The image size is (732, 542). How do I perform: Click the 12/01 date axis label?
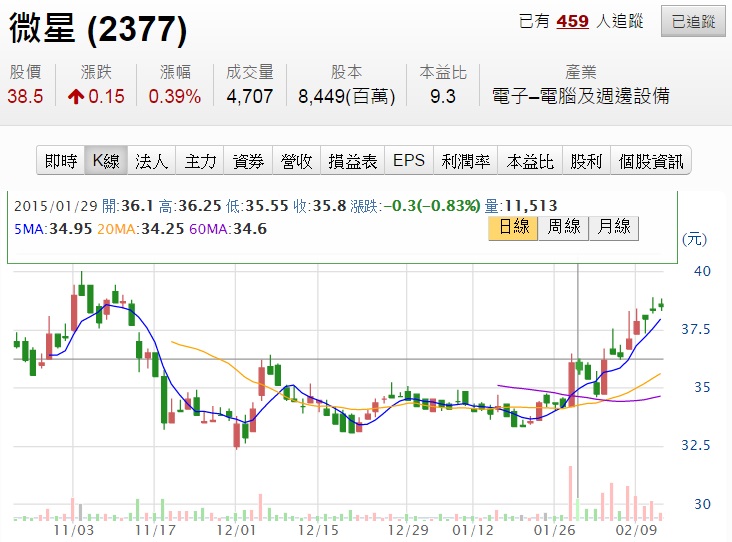(236, 530)
